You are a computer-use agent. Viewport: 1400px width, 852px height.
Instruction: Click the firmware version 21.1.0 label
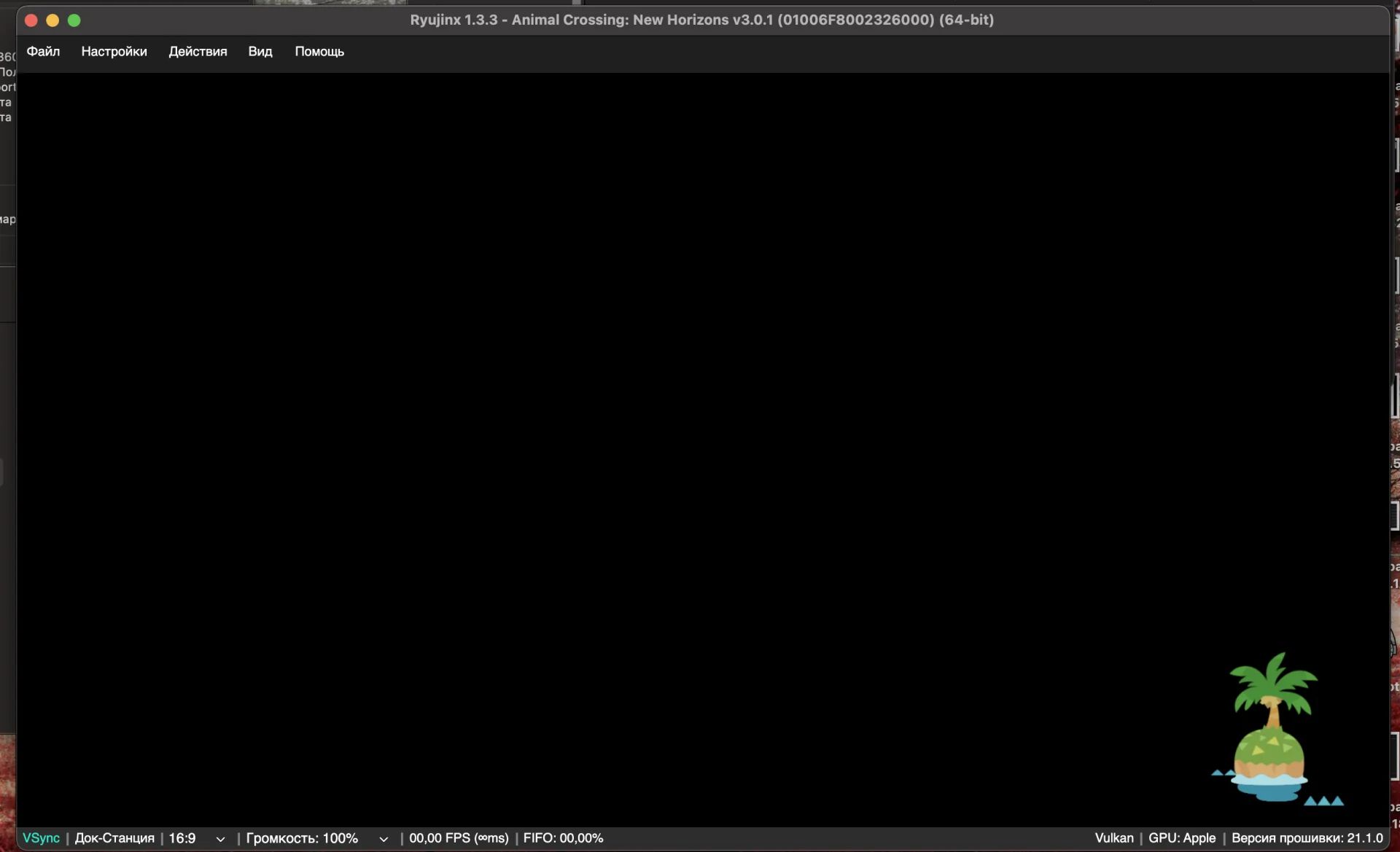click(x=1307, y=838)
